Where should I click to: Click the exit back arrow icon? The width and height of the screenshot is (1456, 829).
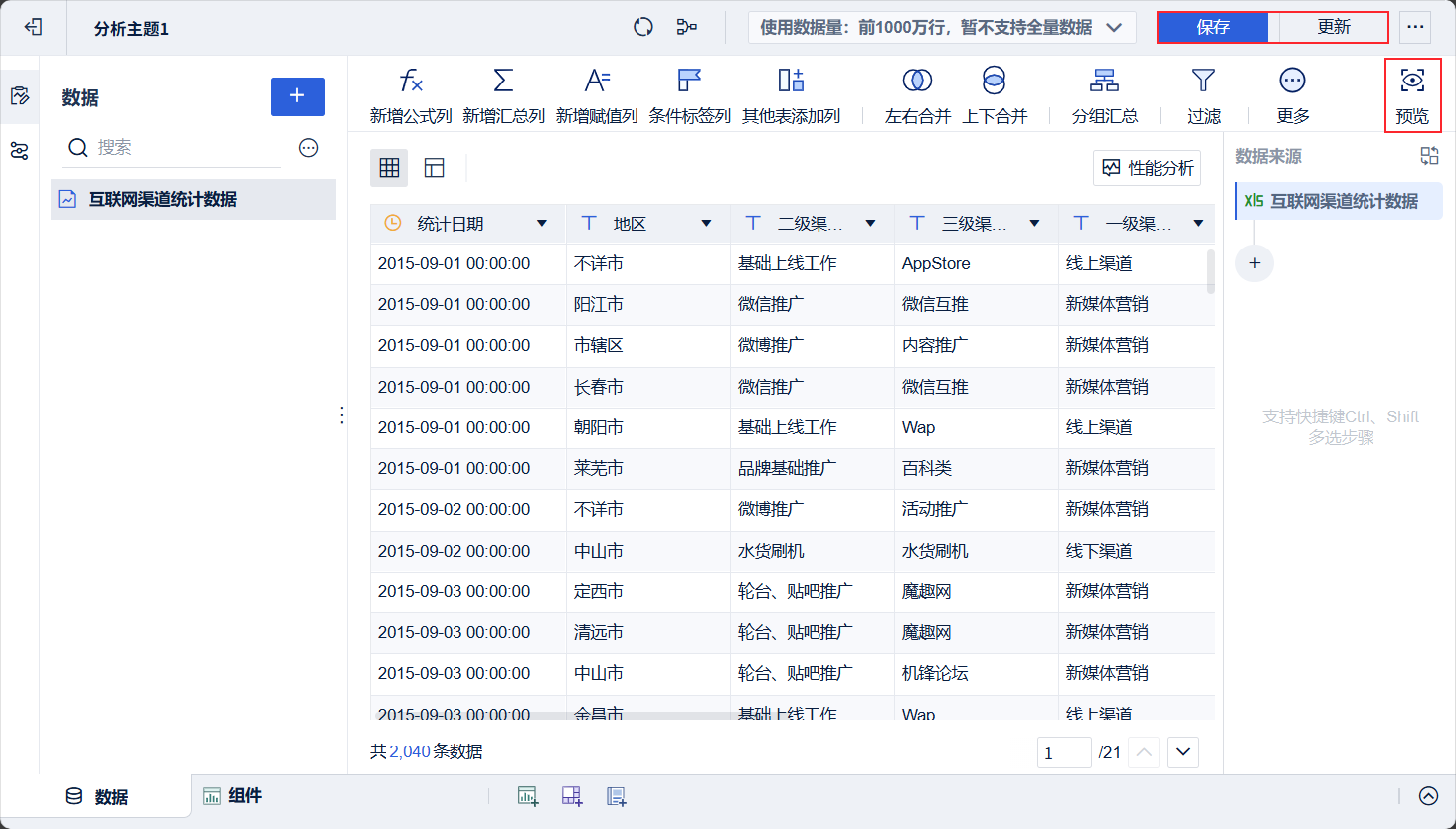click(x=33, y=27)
